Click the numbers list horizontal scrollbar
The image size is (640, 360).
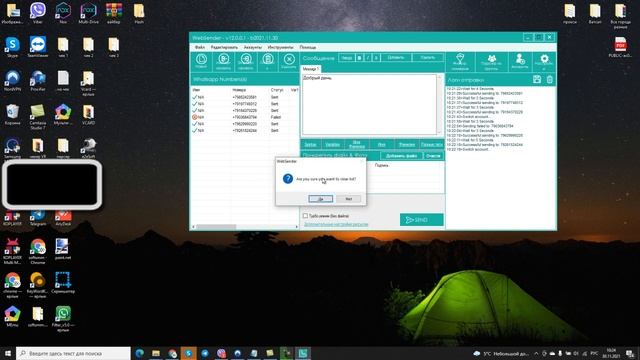244,227
